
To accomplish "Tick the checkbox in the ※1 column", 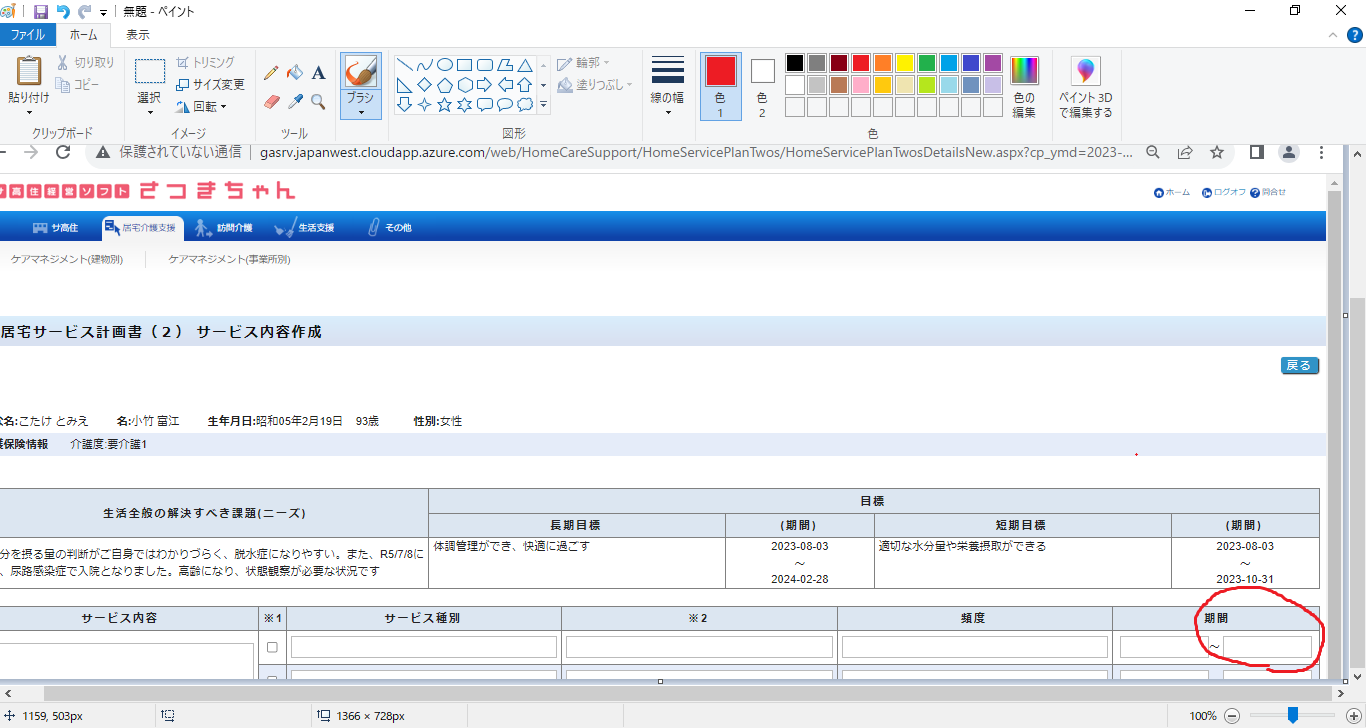I will click(272, 647).
